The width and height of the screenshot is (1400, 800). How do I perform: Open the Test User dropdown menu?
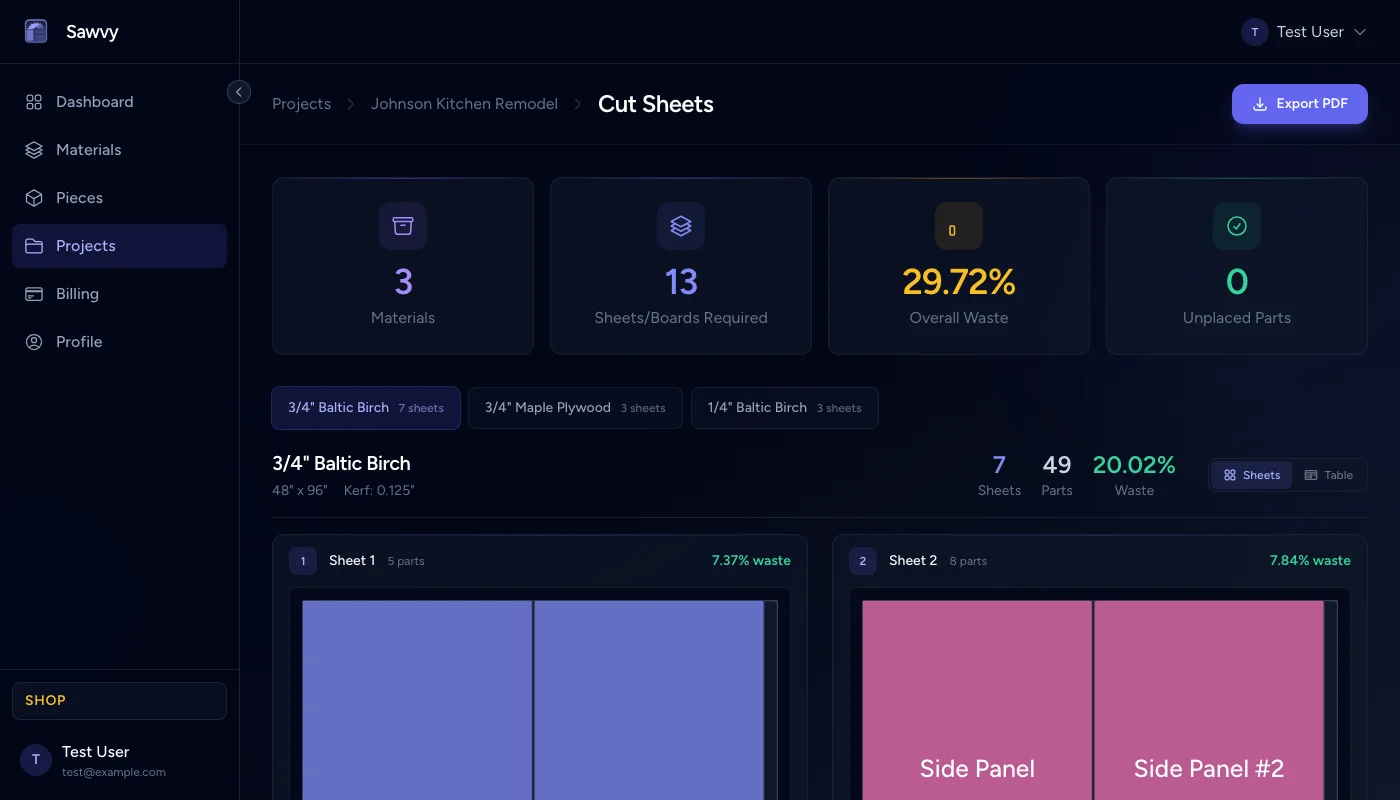[1304, 32]
